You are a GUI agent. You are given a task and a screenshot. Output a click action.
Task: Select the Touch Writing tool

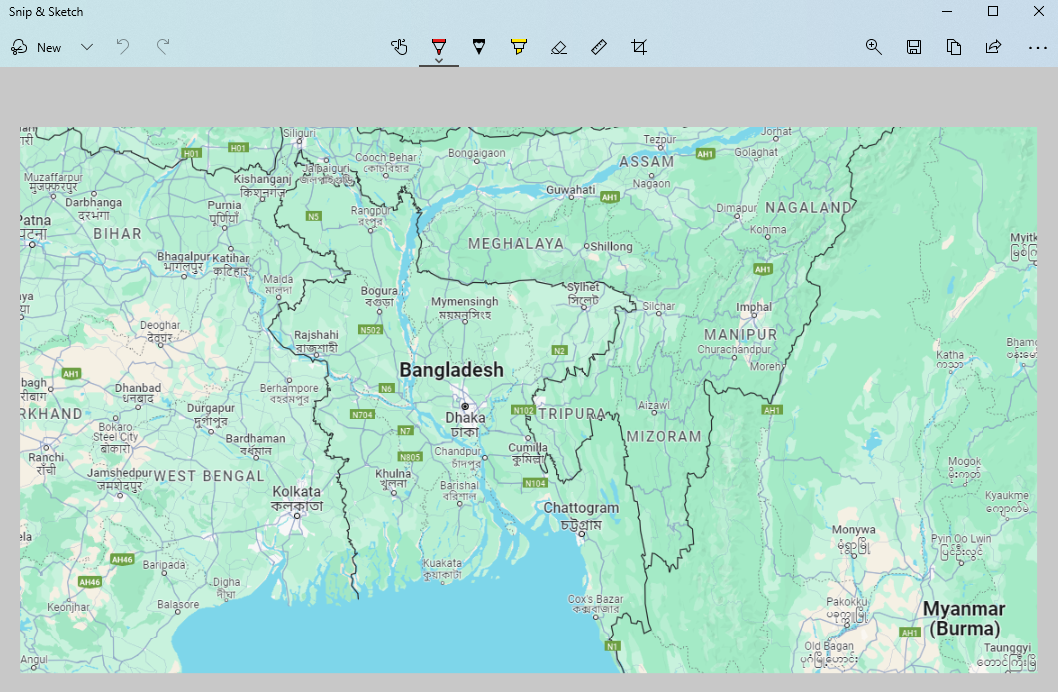pyautogui.click(x=399, y=47)
